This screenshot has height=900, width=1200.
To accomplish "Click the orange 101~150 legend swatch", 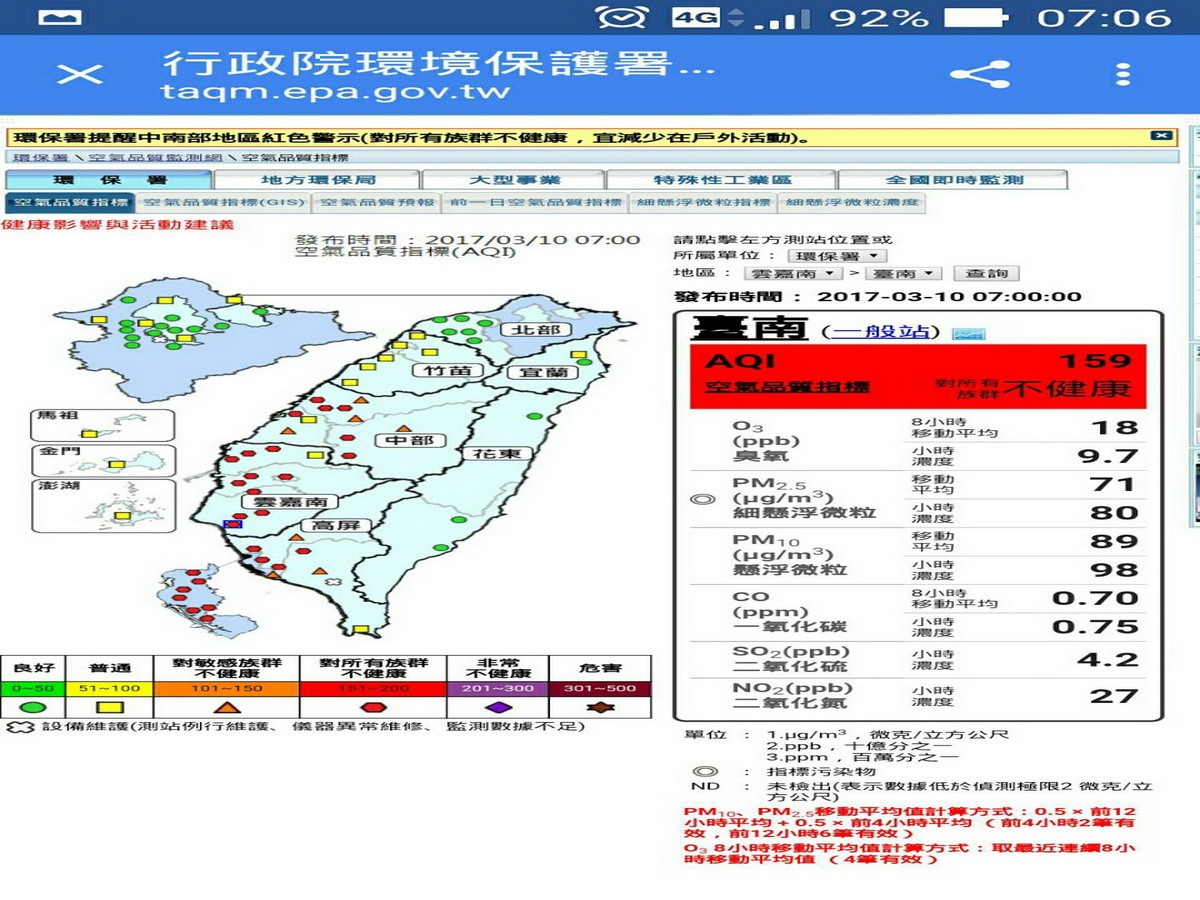I will (228, 689).
